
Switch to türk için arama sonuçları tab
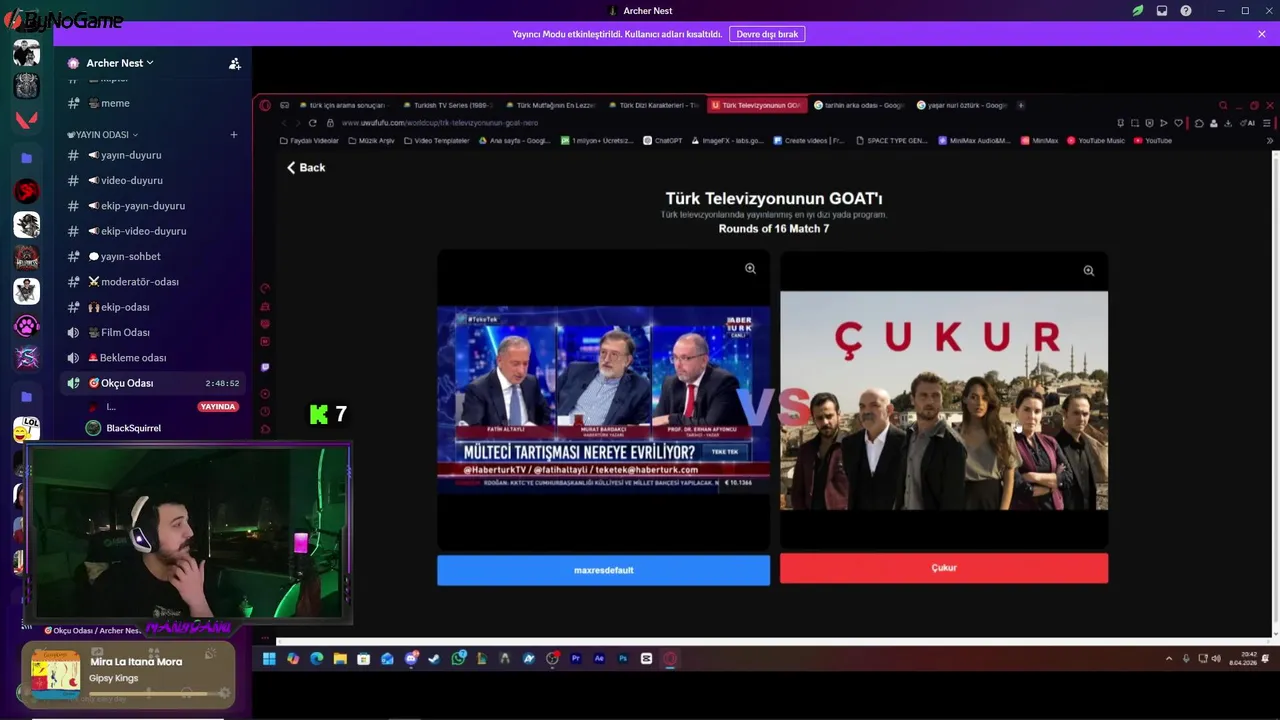[x=345, y=105]
